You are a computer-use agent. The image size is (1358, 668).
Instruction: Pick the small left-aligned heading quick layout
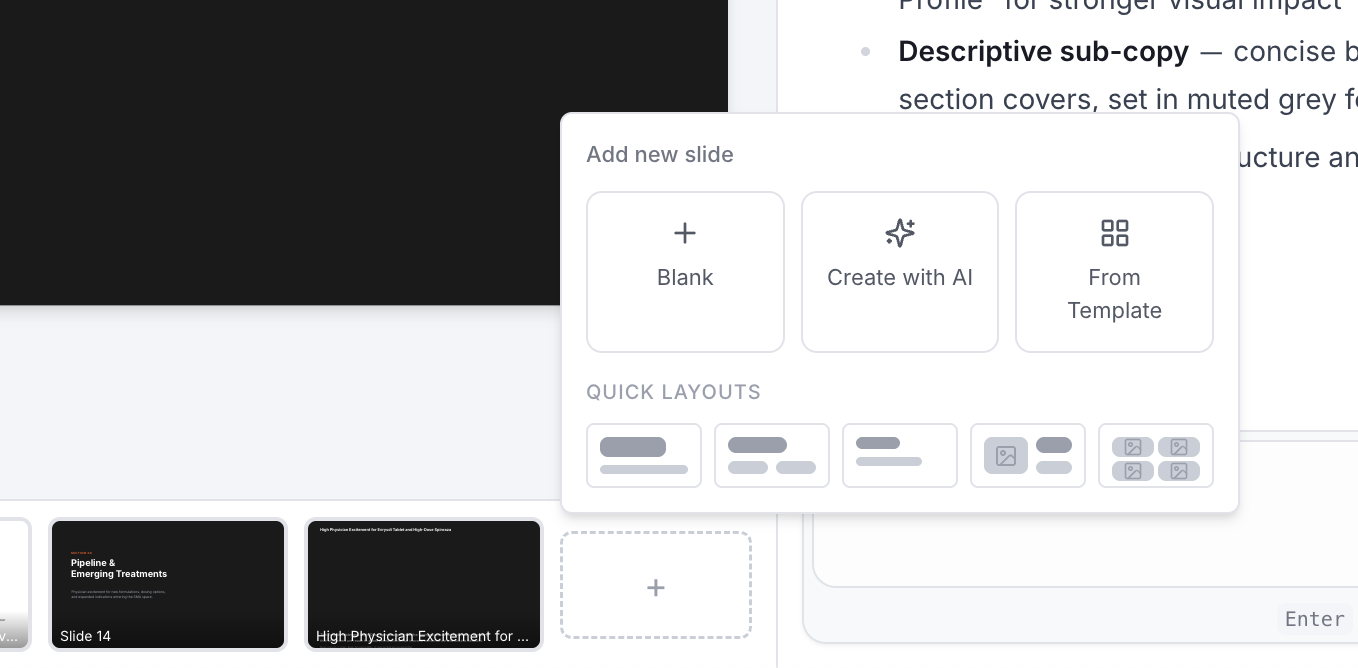pos(900,456)
